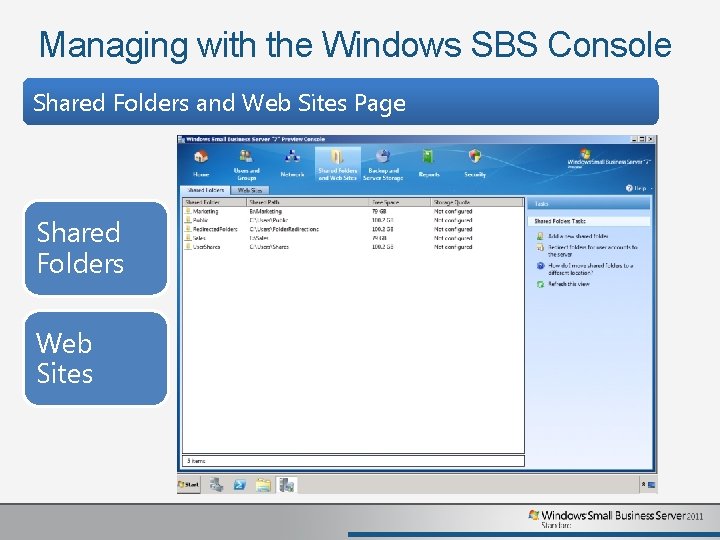Open Windows Explorer from taskbar
The width and height of the screenshot is (720, 540).
264,484
